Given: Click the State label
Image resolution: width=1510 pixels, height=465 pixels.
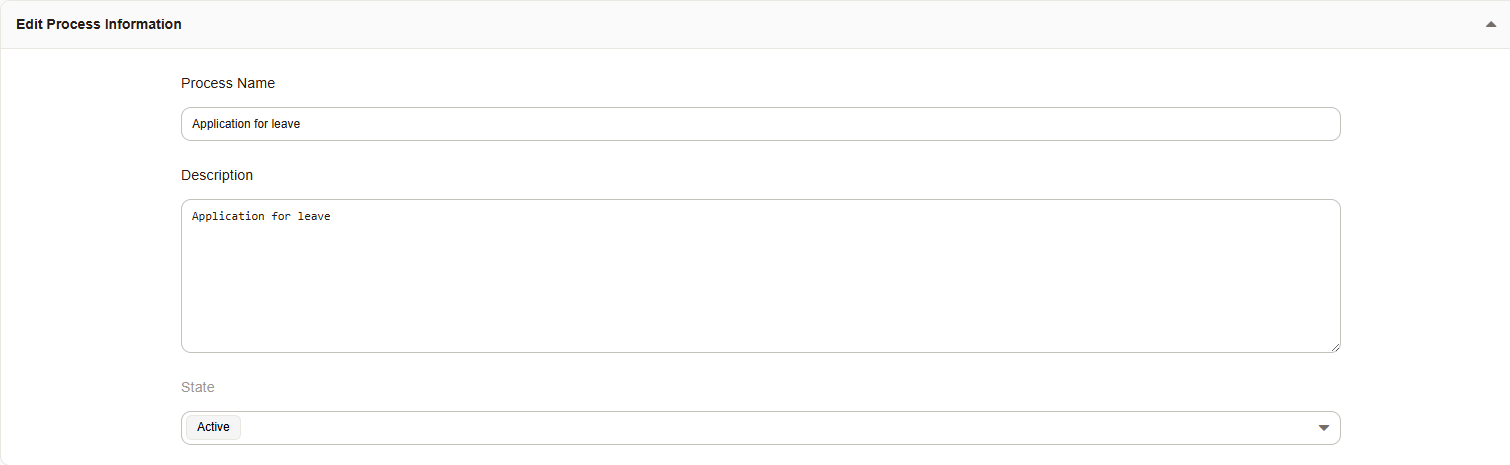Looking at the screenshot, I should coord(198,387).
